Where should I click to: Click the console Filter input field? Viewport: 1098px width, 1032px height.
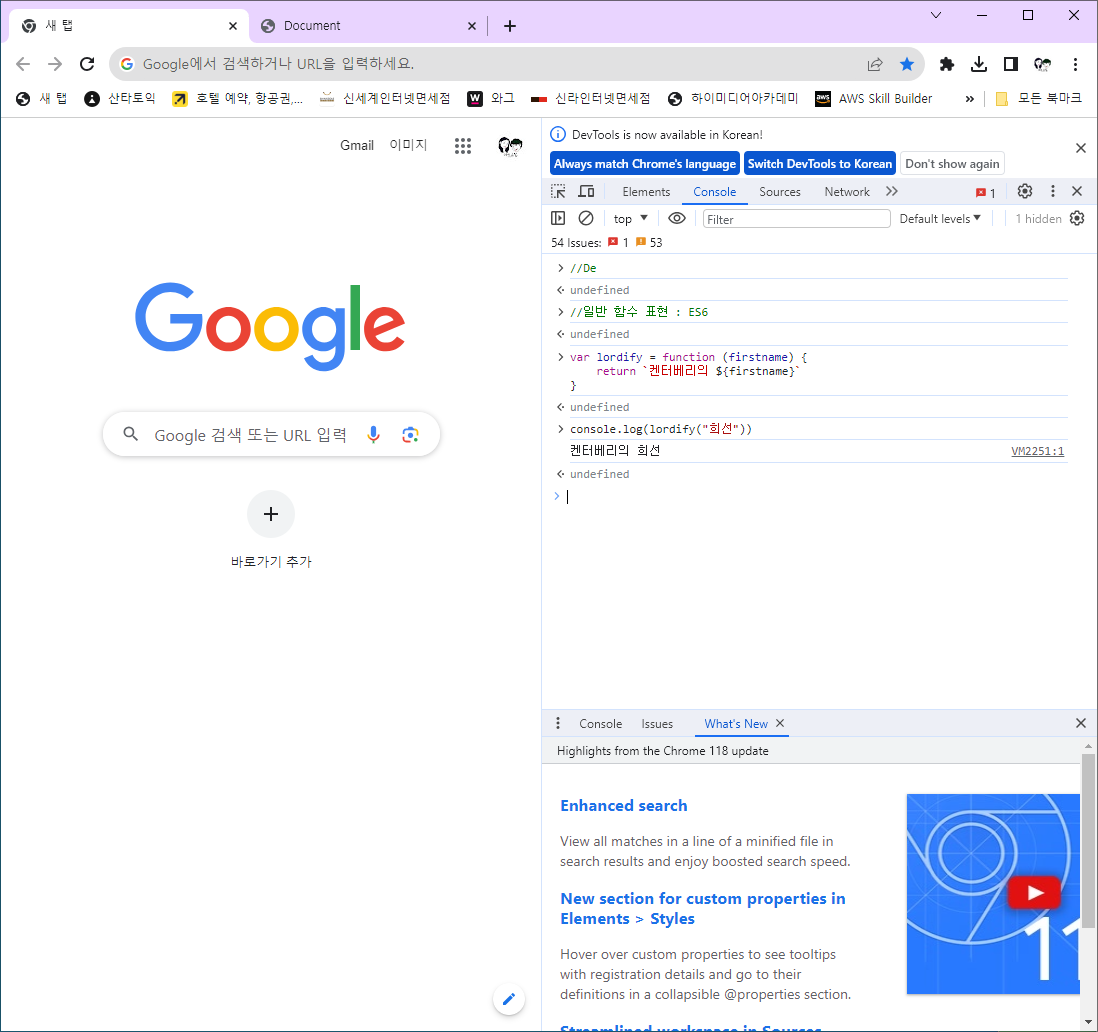796,219
